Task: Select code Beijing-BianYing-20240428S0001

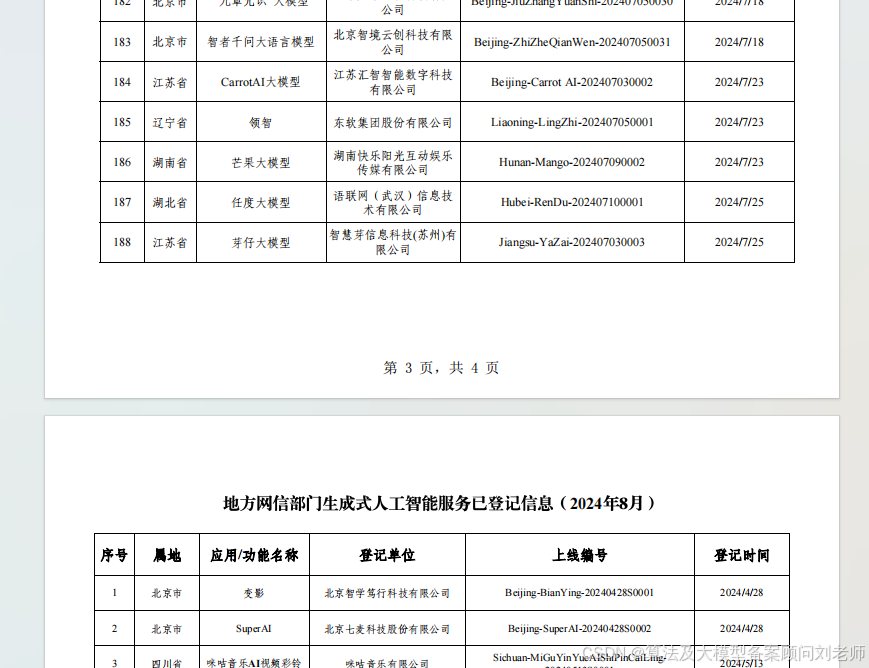Action: tap(579, 593)
